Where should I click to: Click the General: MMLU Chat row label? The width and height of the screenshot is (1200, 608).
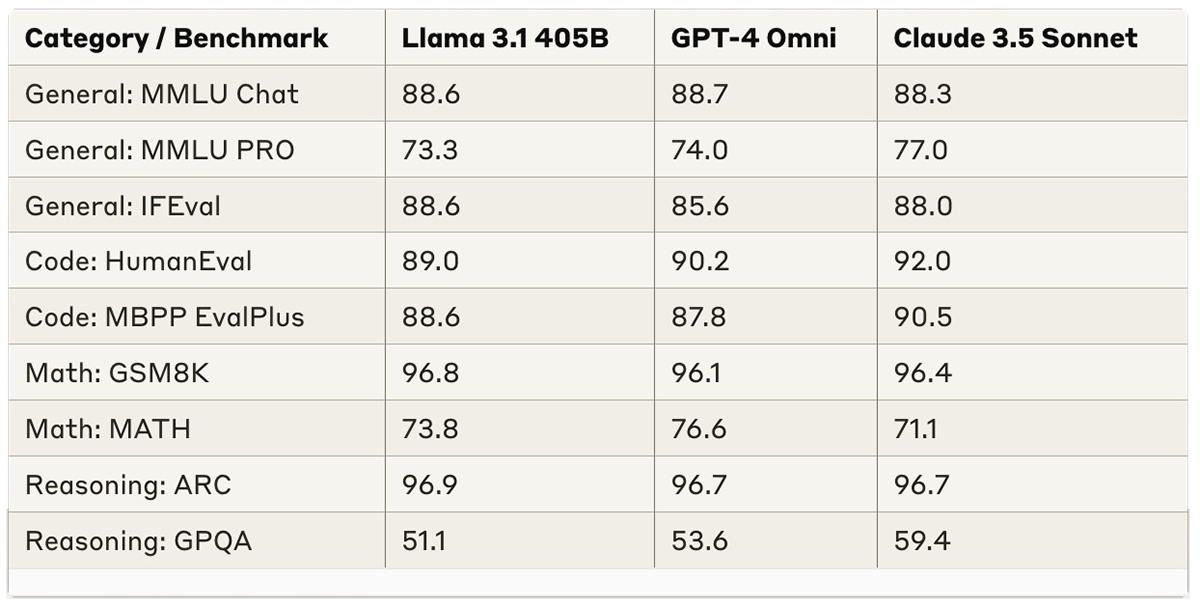pyautogui.click(x=162, y=94)
